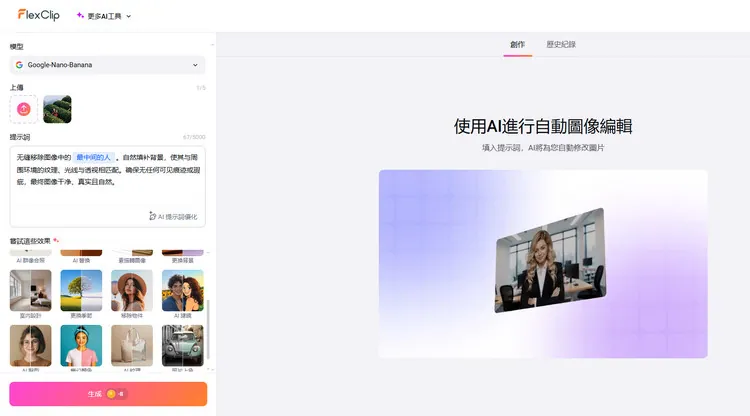The width and height of the screenshot is (750, 416).
Task: Choose the woman with glasses portrait effect
Action: [31, 346]
